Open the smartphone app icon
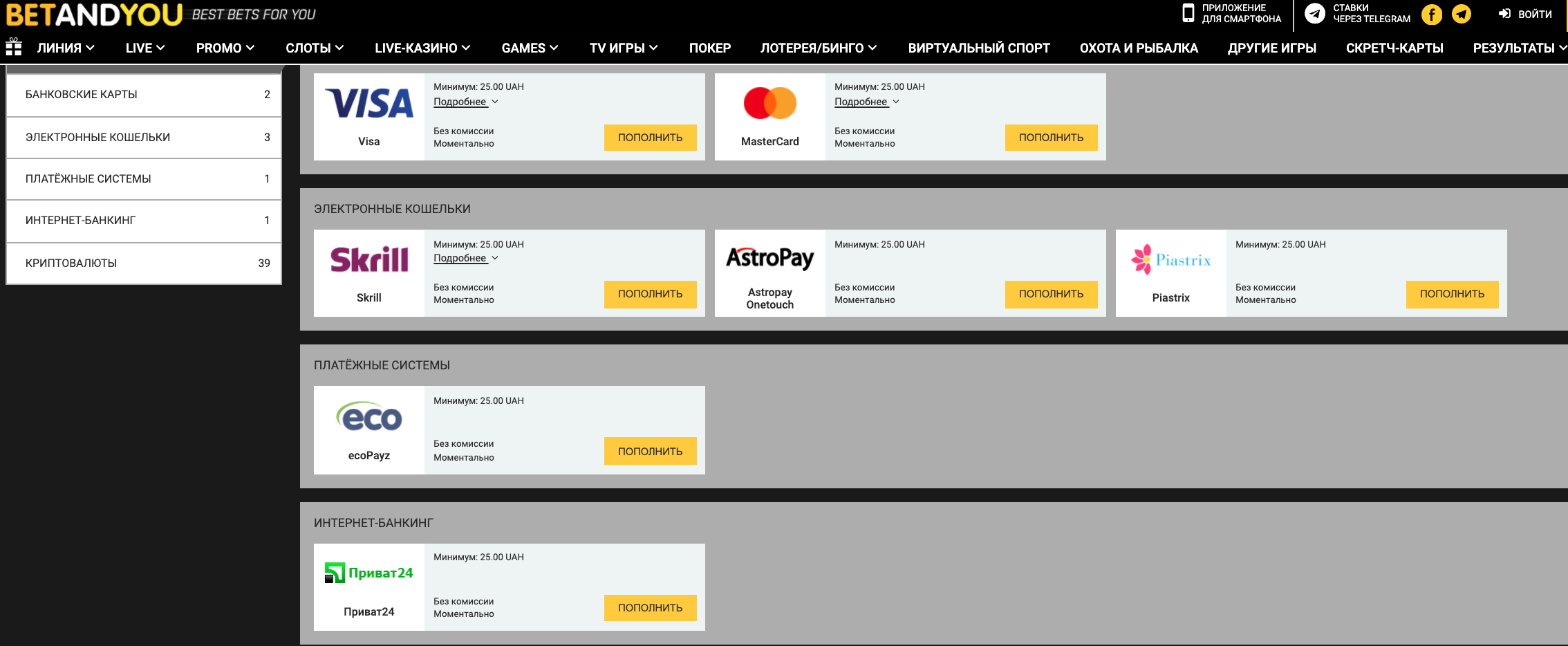This screenshot has height=646, width=1568. click(x=1188, y=13)
